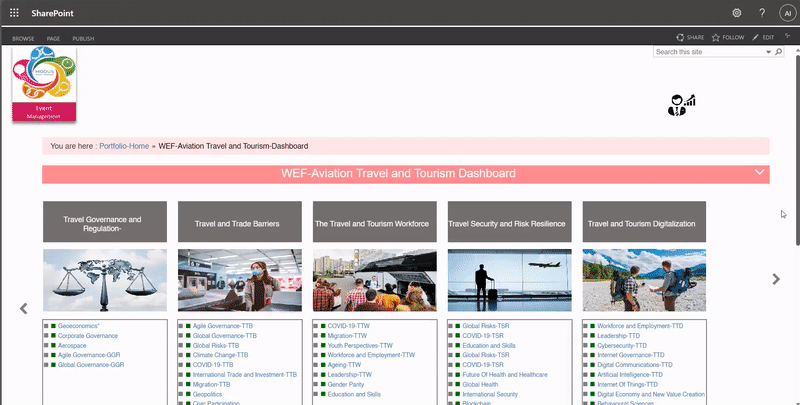
Task: Click the search magnifier icon
Action: (x=779, y=52)
